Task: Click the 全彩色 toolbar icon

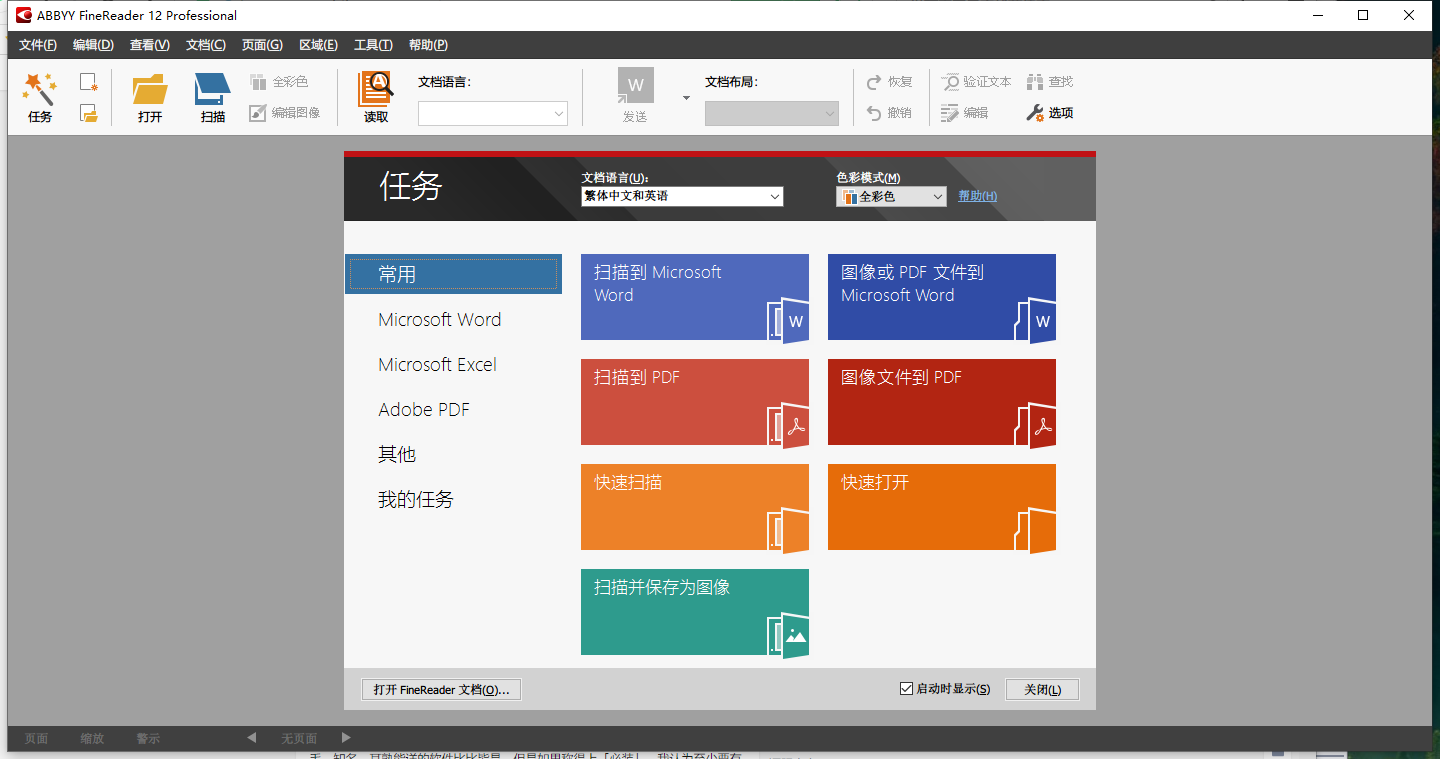Action: tap(258, 82)
